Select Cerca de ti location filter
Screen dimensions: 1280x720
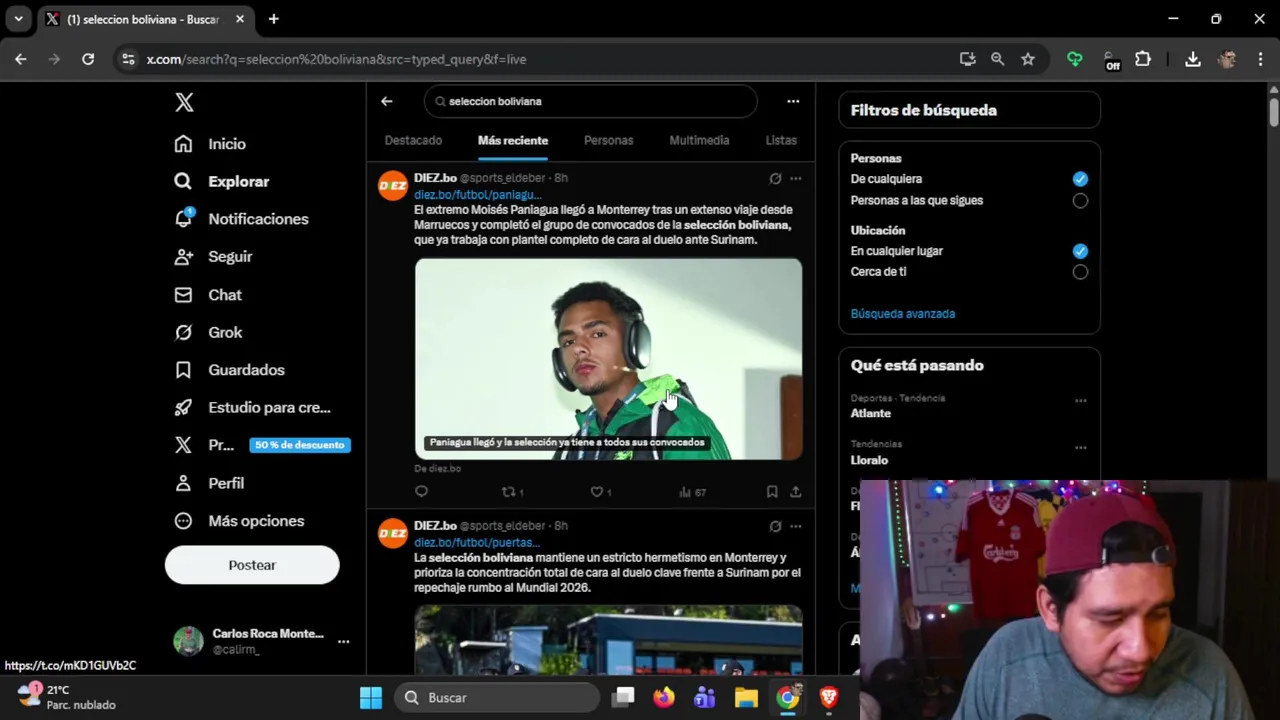(1080, 272)
